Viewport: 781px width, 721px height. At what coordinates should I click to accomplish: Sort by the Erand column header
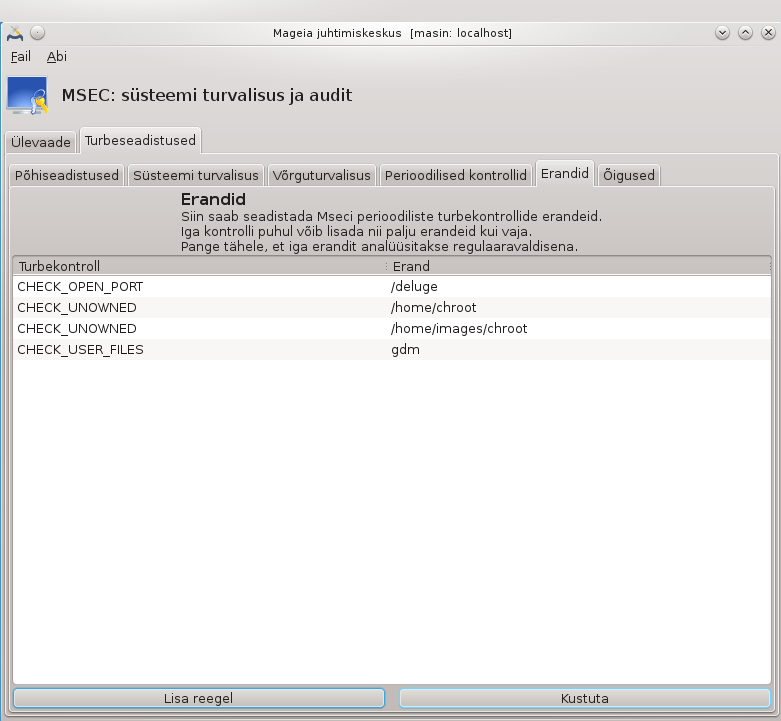pyautogui.click(x=579, y=266)
